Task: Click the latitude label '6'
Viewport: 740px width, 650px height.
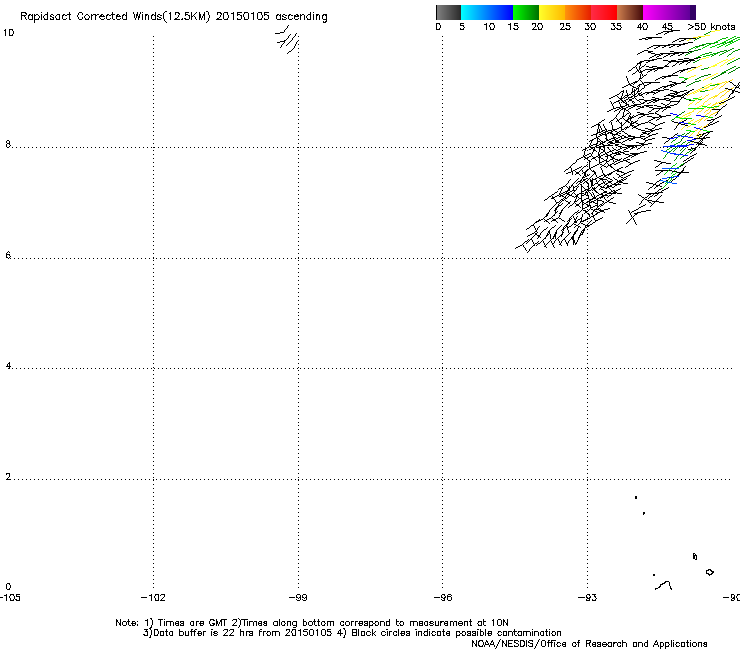Action: 8,255
